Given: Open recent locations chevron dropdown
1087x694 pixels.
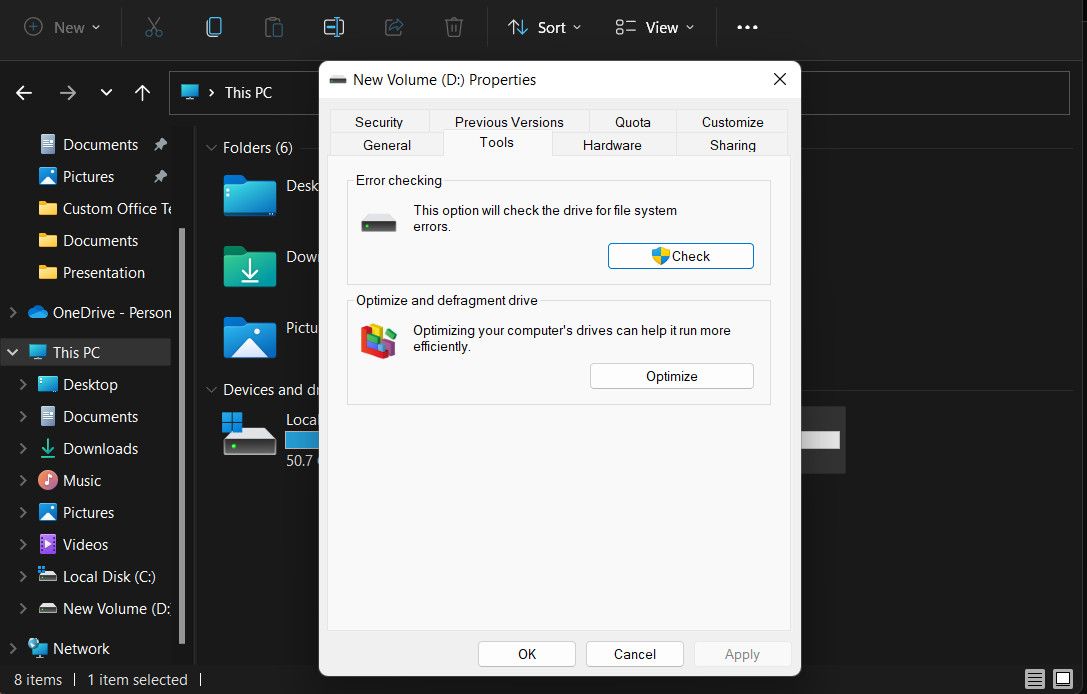Looking at the screenshot, I should 106,93.
